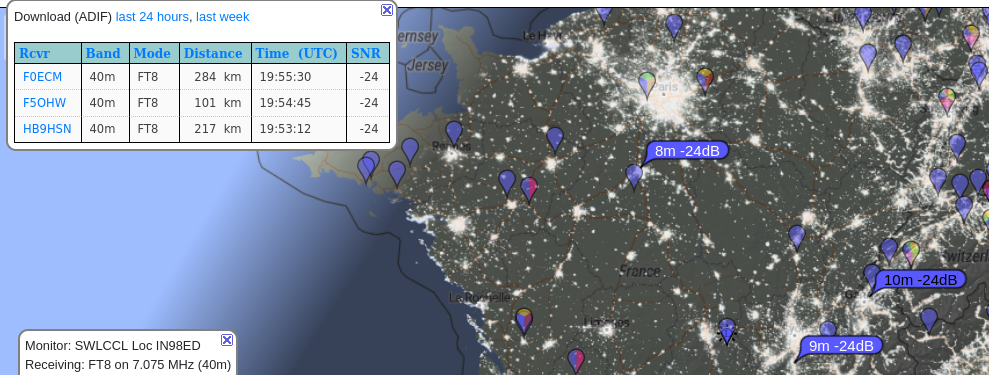Select the pink-blue marker northwest of France label

(x=529, y=189)
